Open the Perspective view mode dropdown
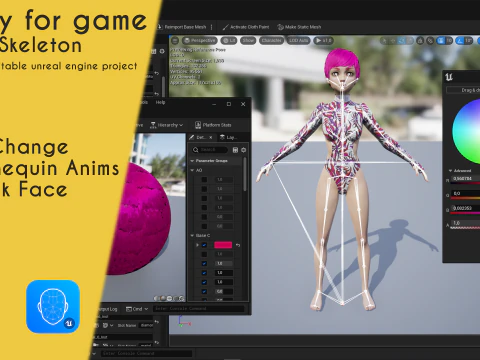 (x=200, y=41)
